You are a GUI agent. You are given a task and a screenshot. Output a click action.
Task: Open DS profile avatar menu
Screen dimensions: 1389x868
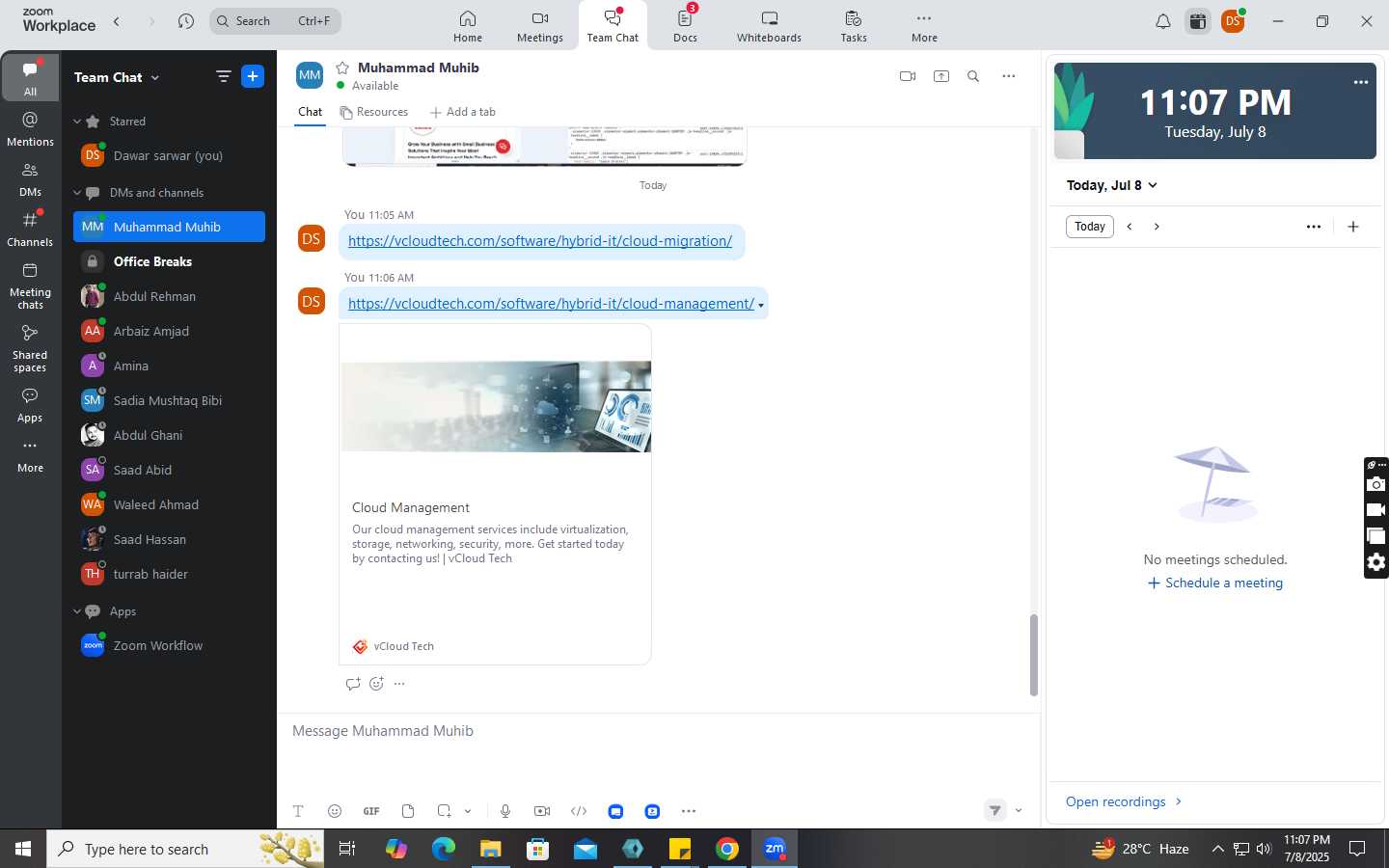click(1233, 21)
